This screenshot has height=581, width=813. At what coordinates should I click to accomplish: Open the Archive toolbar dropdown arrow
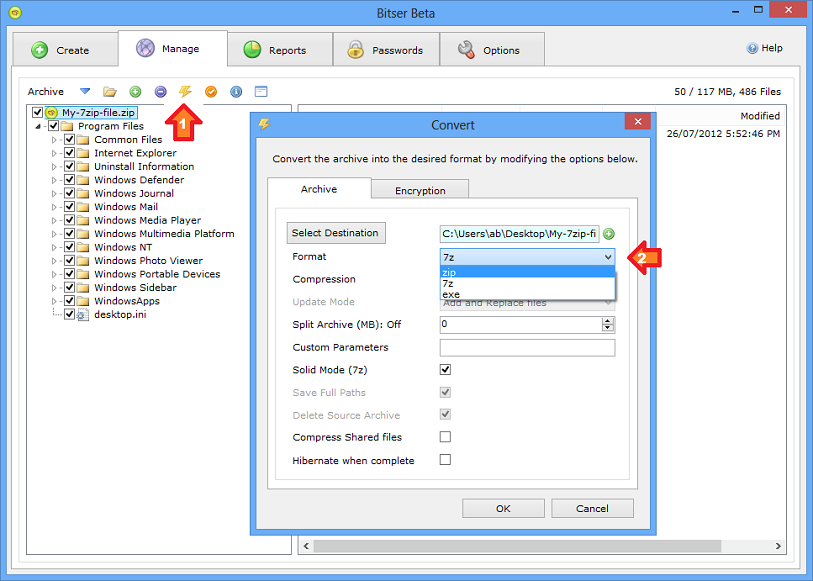click(x=84, y=91)
